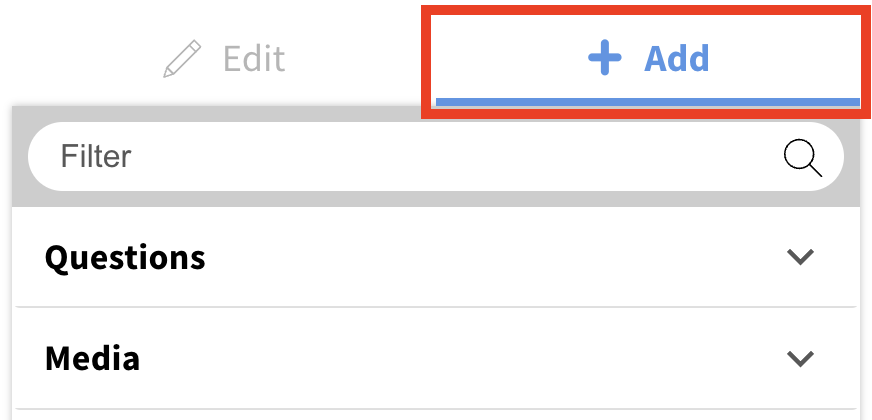Image resolution: width=872 pixels, height=420 pixels.
Task: Click the Media row
Action: pyautogui.click(x=435, y=358)
